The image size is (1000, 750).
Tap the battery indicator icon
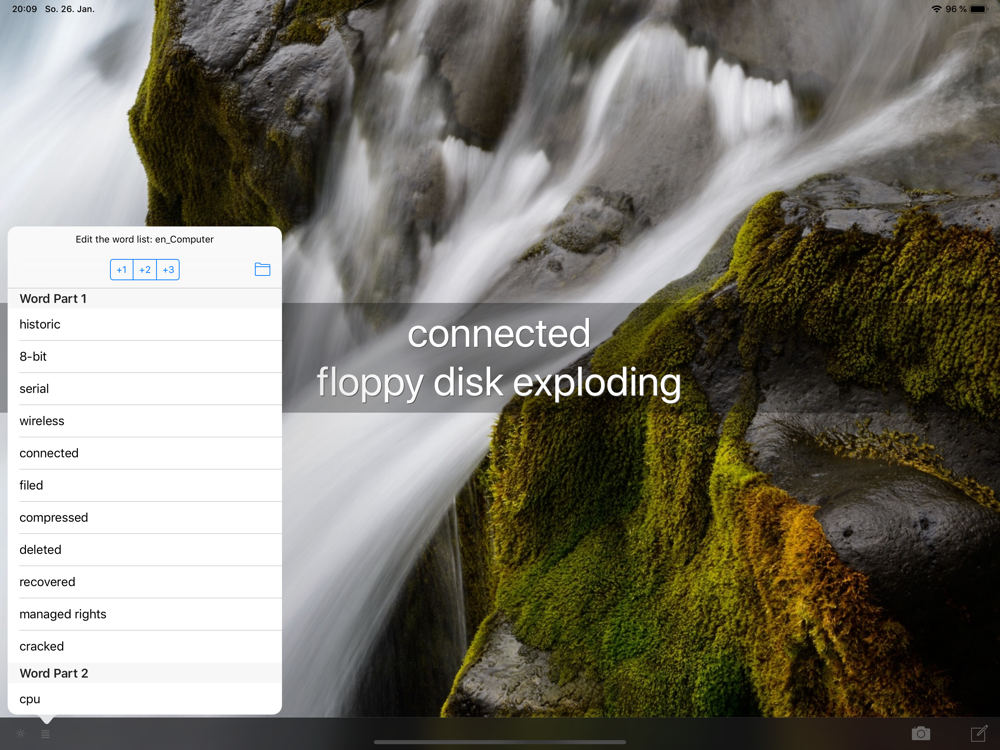click(979, 9)
